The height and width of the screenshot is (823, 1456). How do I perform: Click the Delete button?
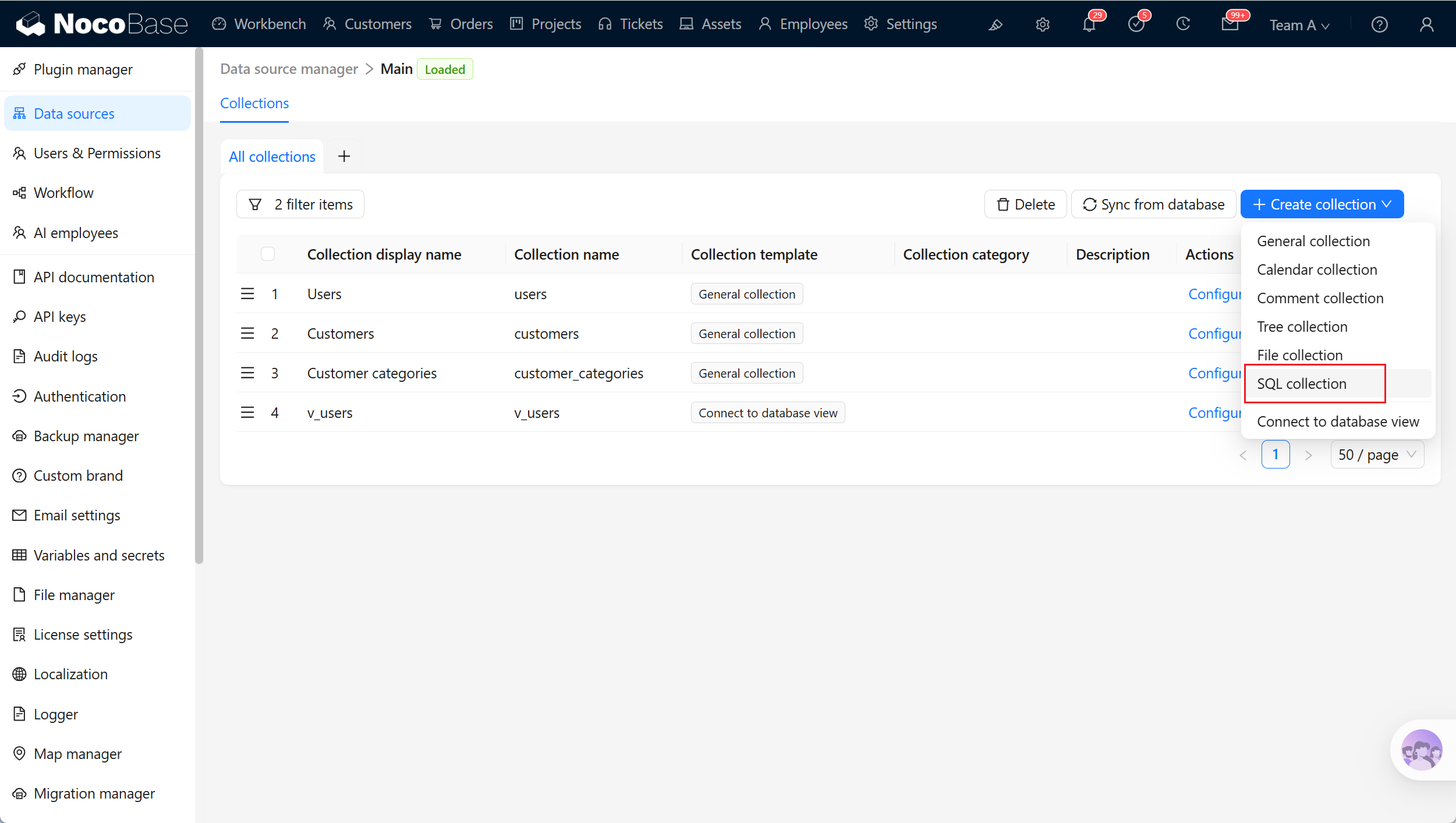[1025, 204]
